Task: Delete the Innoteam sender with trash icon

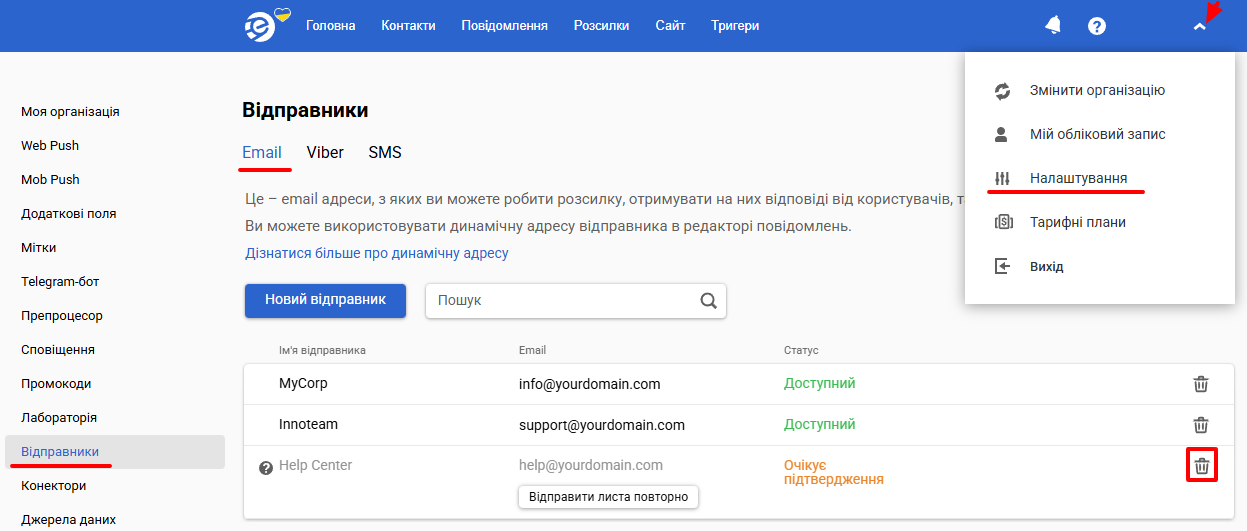Action: coord(1201,425)
